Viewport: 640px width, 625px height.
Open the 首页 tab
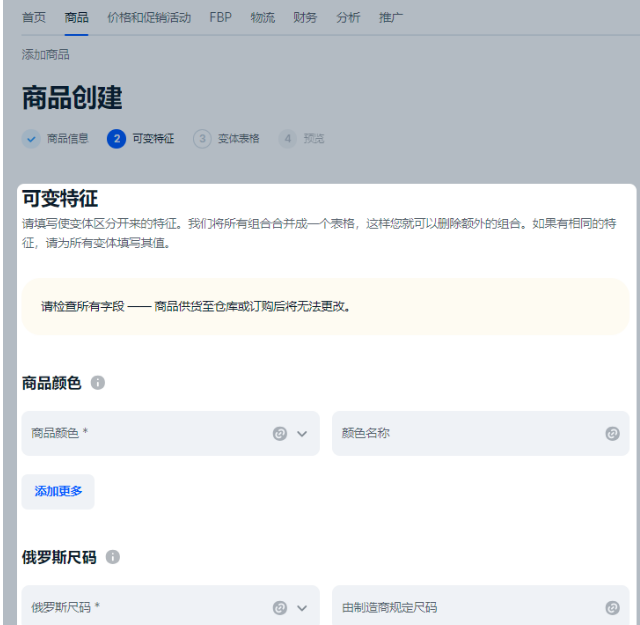[33, 18]
